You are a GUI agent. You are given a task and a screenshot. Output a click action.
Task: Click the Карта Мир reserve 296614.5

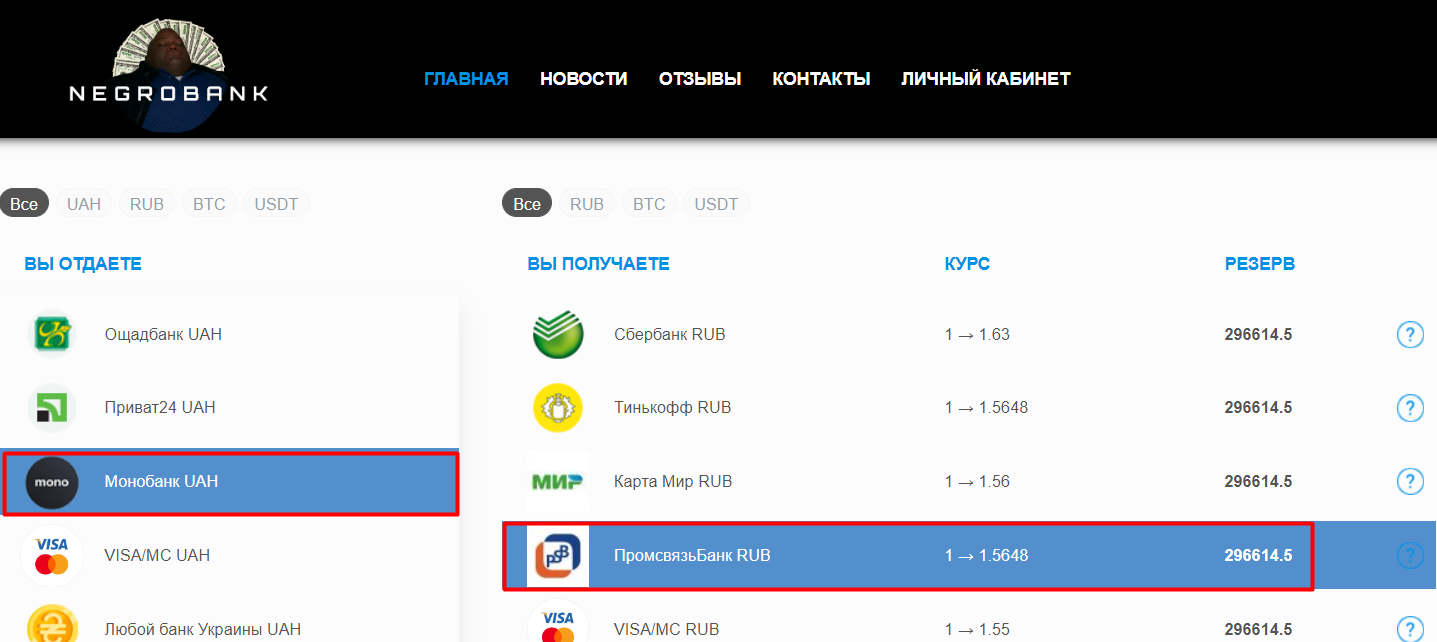pos(1258,482)
